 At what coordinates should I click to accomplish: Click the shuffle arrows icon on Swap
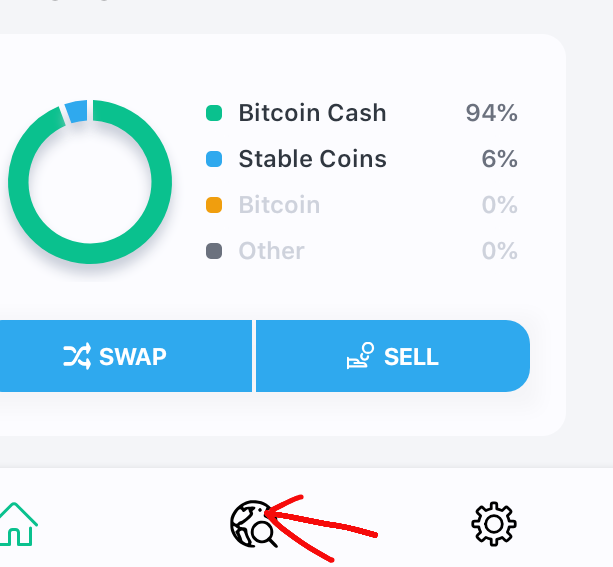click(77, 356)
